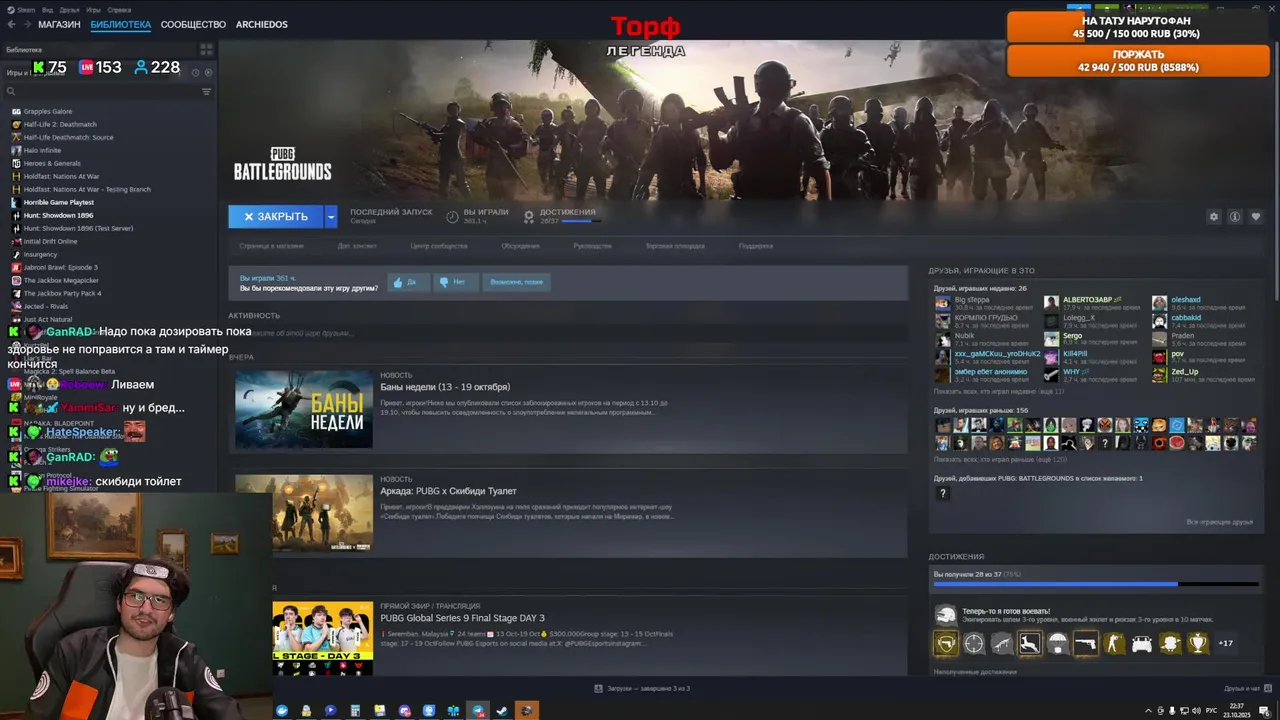Go forward with the right navigation arrow
The height and width of the screenshot is (720, 1280).
click(26, 24)
